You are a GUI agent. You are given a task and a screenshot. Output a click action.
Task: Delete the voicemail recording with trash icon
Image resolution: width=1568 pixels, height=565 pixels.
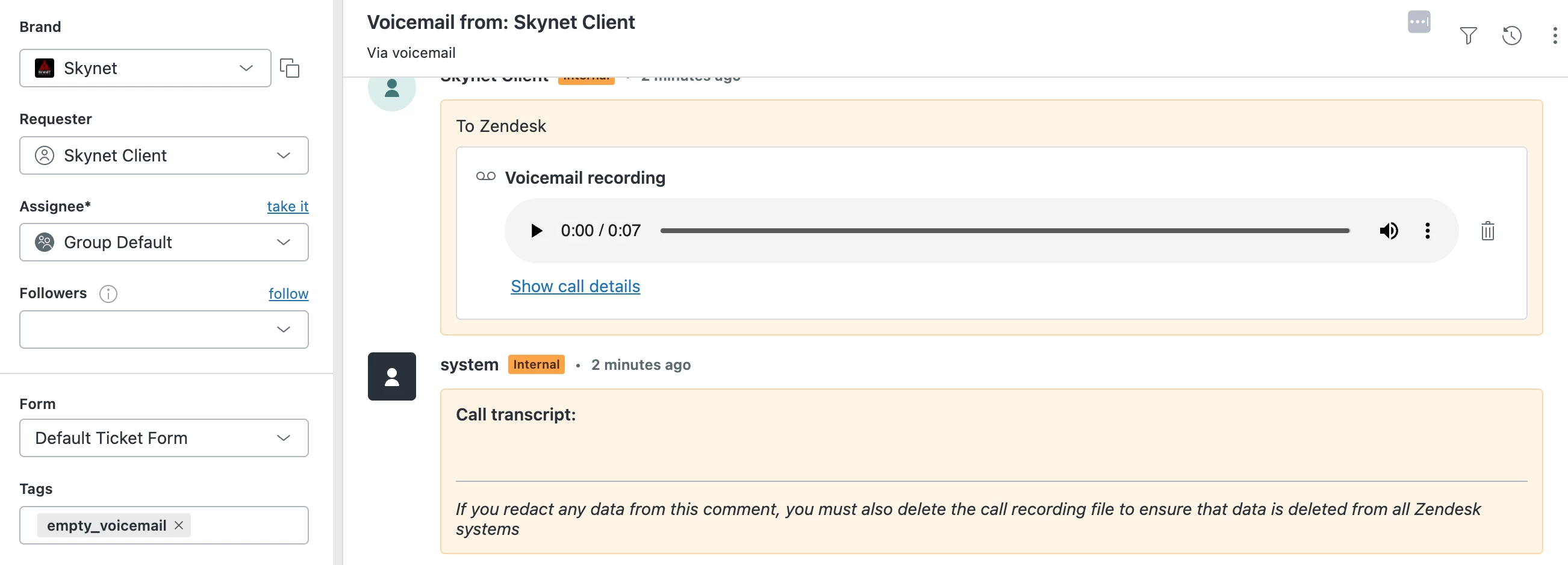click(1487, 231)
